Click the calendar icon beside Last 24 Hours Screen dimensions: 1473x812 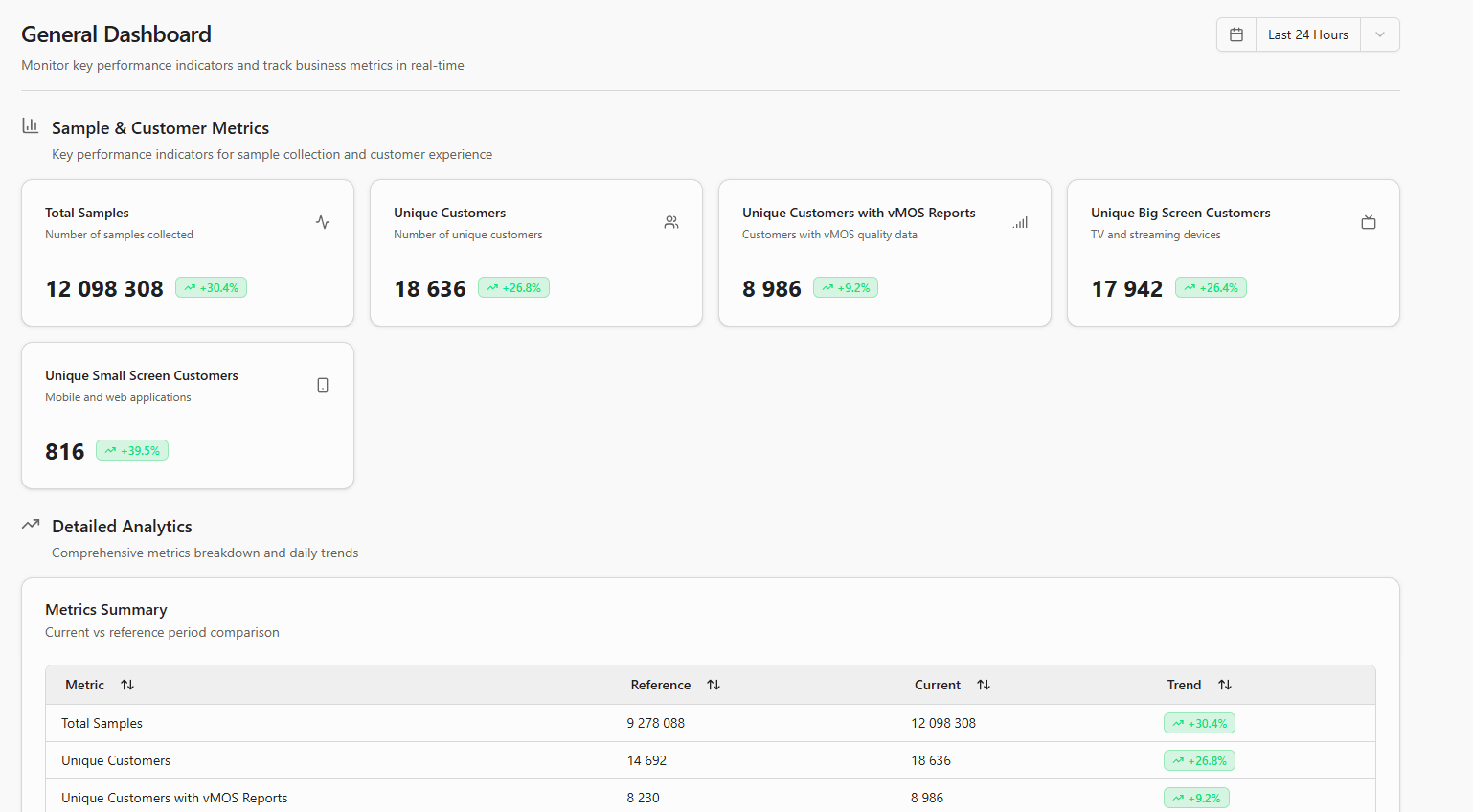point(1236,34)
